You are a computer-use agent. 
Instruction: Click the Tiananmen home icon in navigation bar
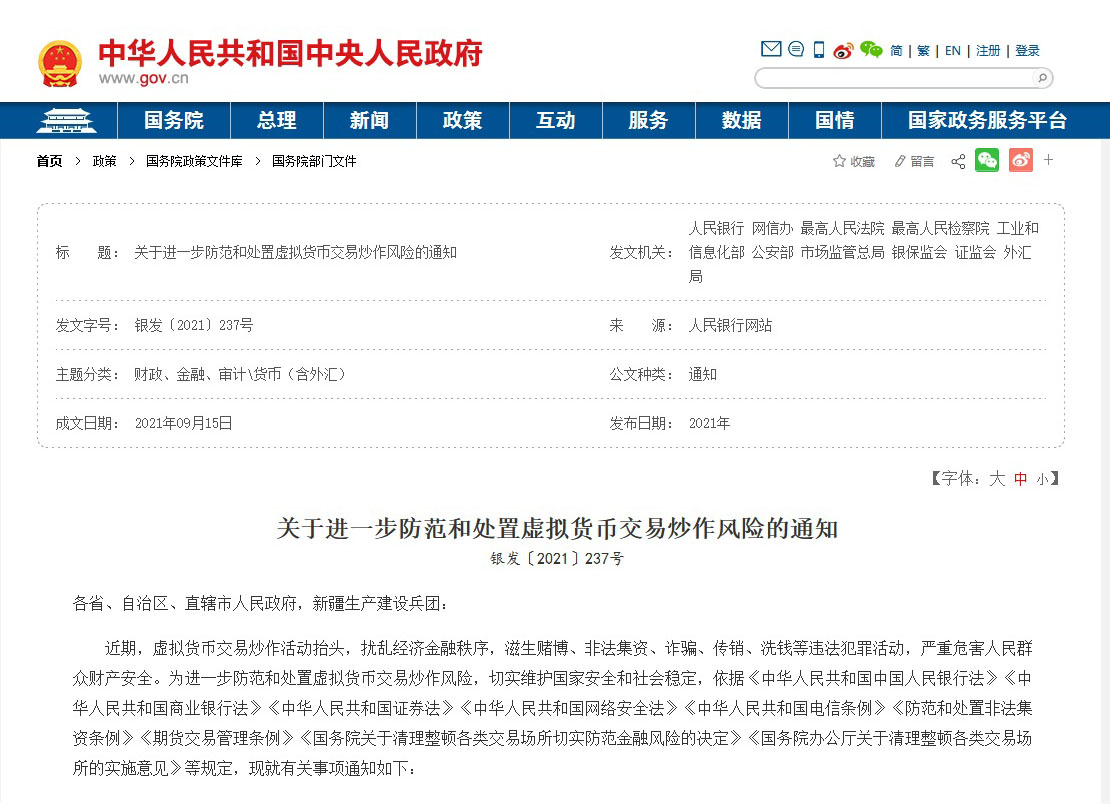tap(65, 121)
